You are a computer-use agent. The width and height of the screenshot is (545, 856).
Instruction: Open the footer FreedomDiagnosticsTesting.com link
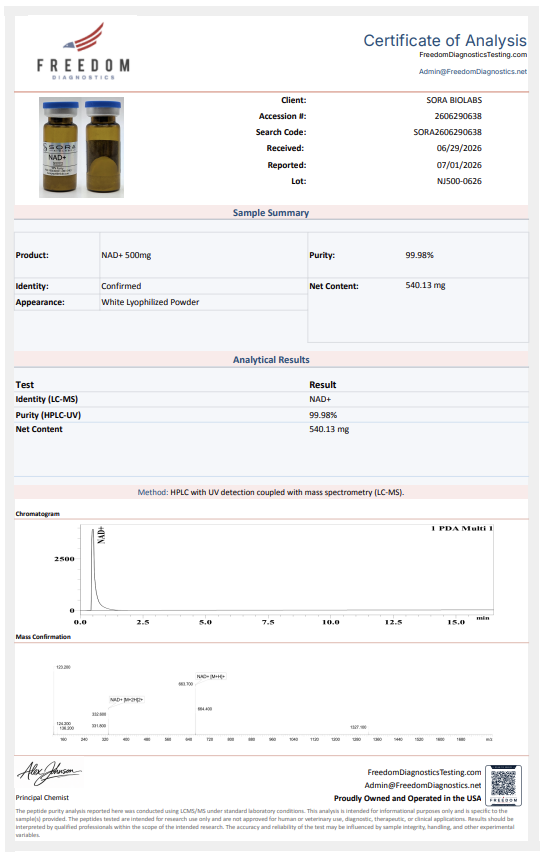click(x=424, y=772)
